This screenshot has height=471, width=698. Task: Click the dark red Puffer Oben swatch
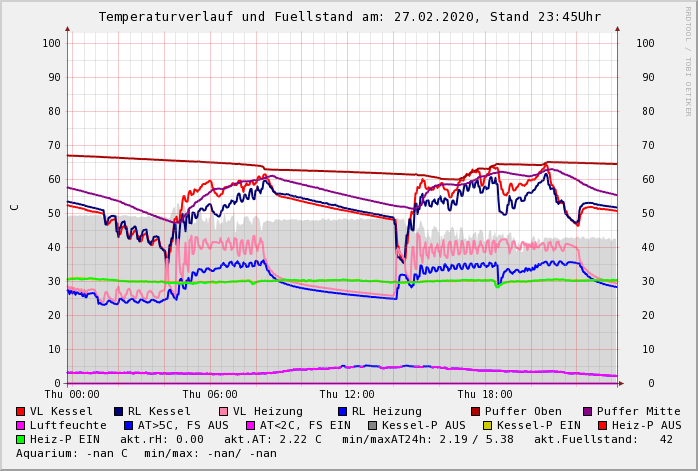(475, 411)
